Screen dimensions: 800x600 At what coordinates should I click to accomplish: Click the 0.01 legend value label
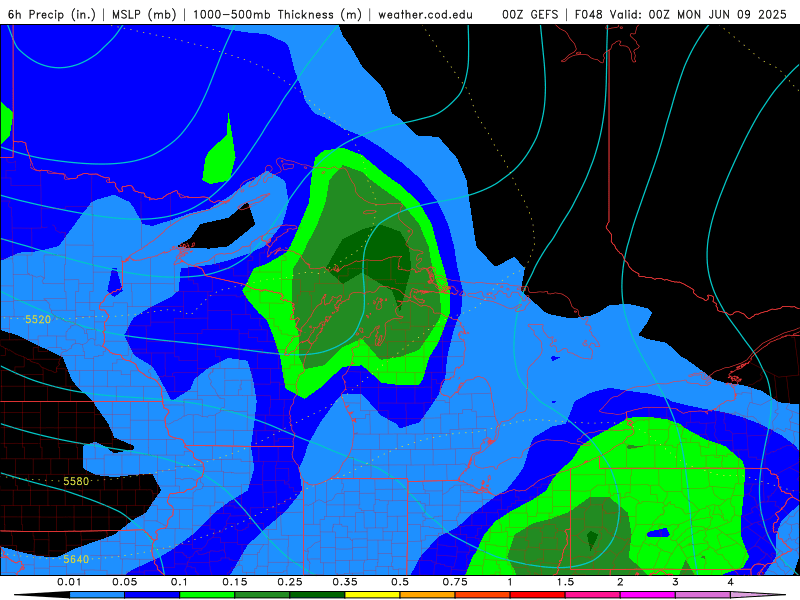click(69, 582)
